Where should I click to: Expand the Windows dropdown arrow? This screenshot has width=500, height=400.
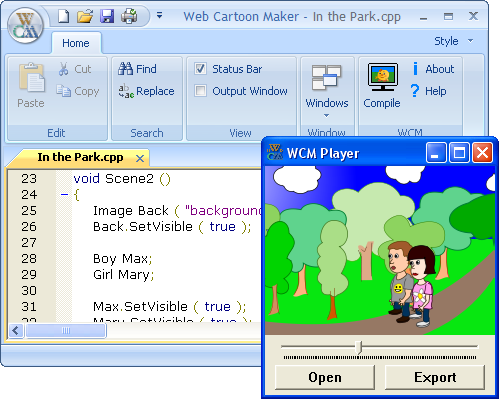[326, 115]
